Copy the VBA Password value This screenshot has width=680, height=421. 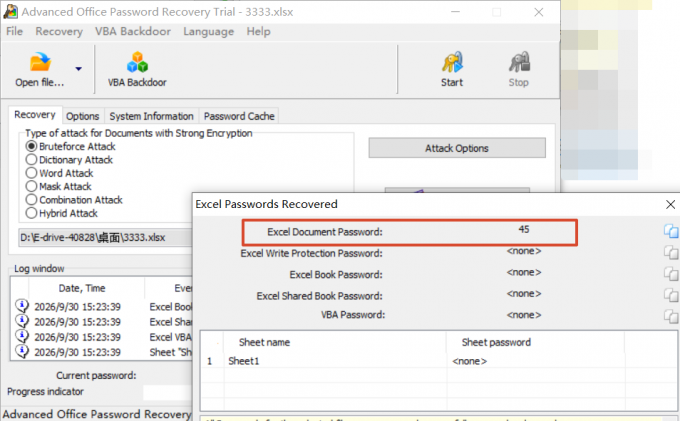(670, 316)
